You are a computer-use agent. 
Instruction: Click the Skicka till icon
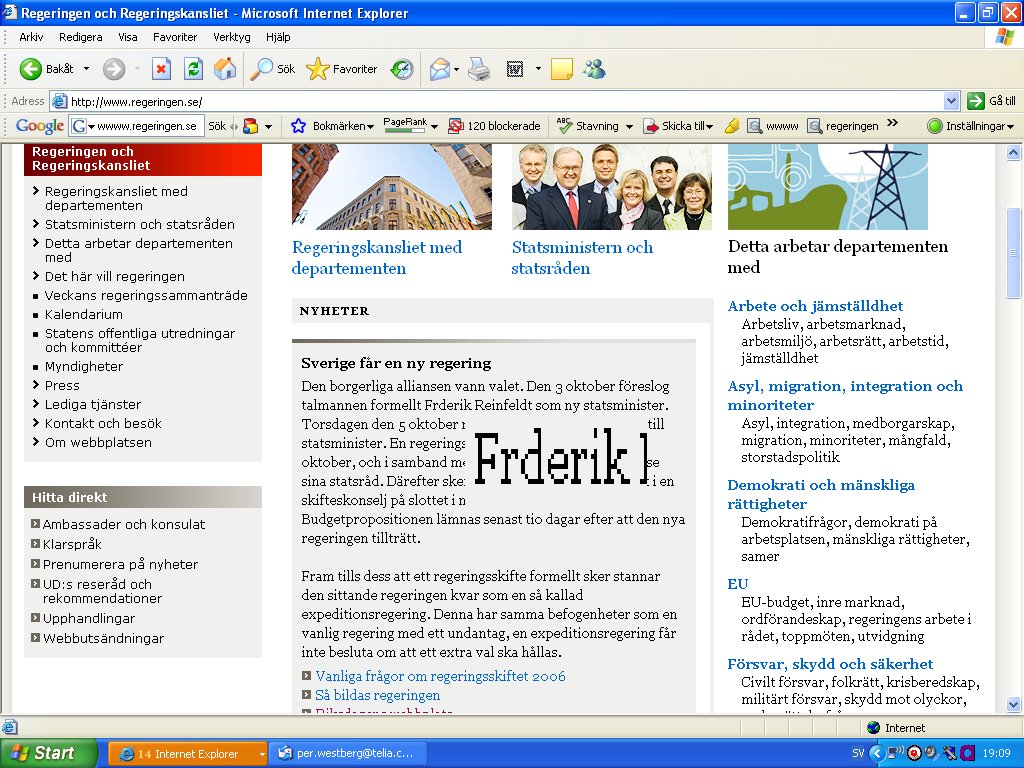click(651, 126)
